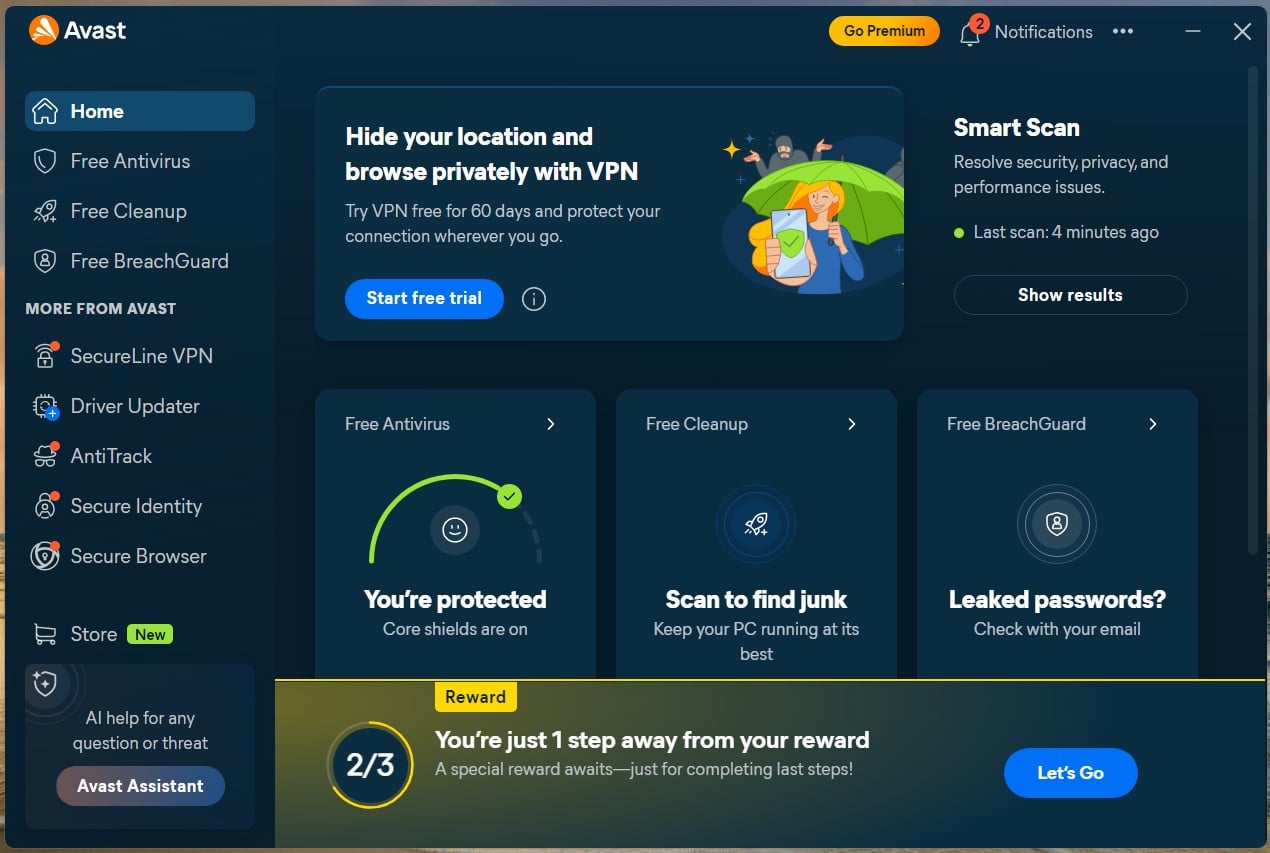Click the smiley face protection status icon
The width and height of the screenshot is (1270, 853).
tap(455, 530)
